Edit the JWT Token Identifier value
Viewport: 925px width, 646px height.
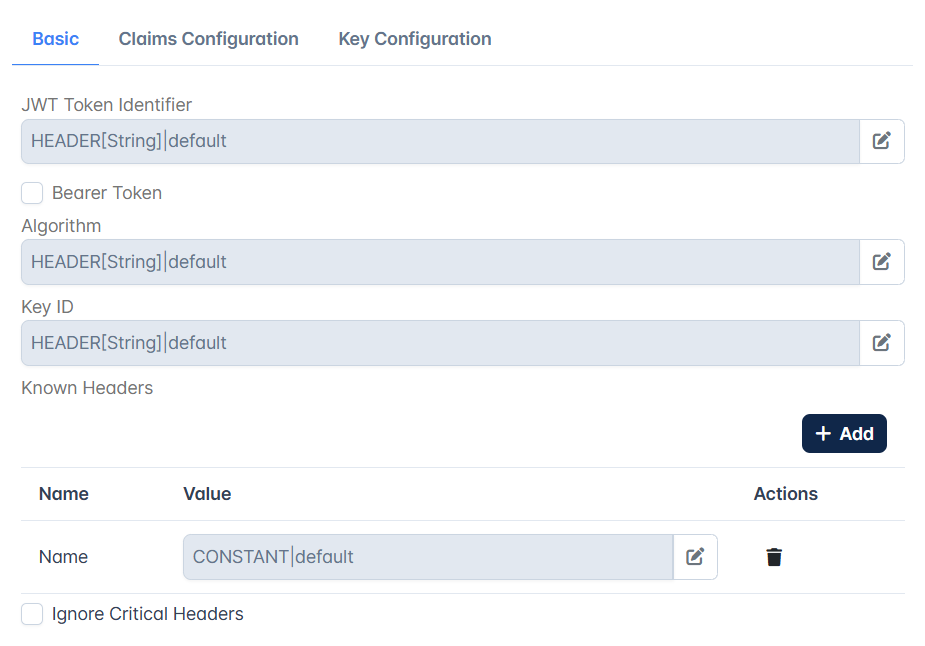pyautogui.click(x=881, y=141)
